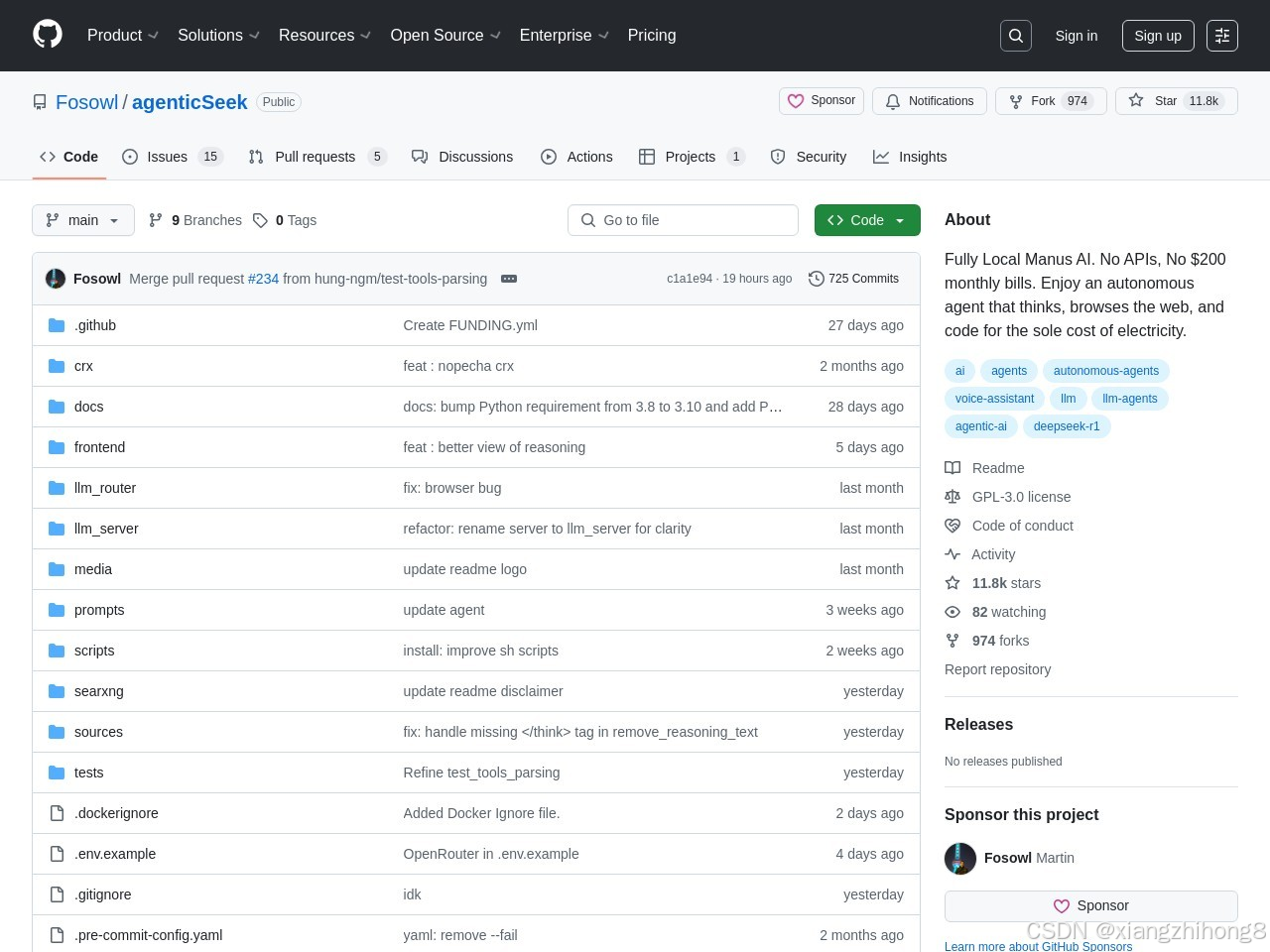Switch to the Code tab
This screenshot has width=1270, height=952.
[69, 157]
